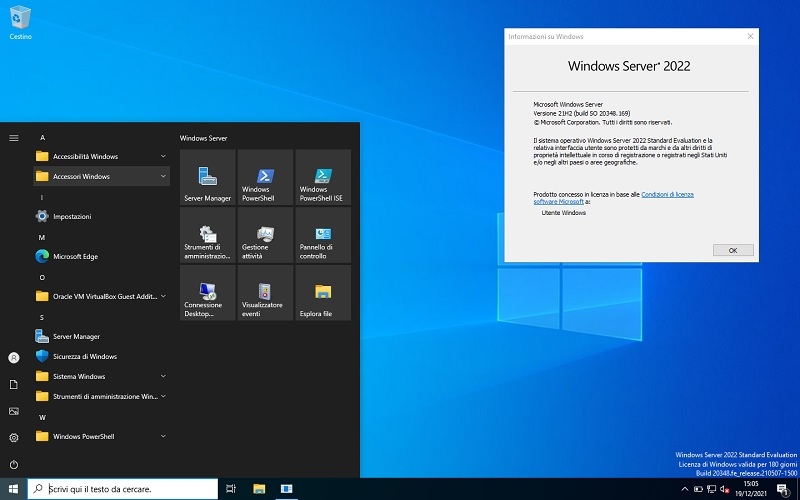
Task: Open the Gestione attività tile
Action: click(265, 235)
